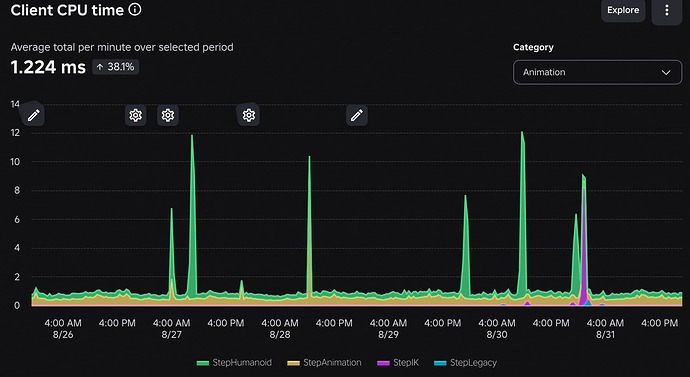Click the y-axis label 10
The image size is (690, 377).
[15, 162]
